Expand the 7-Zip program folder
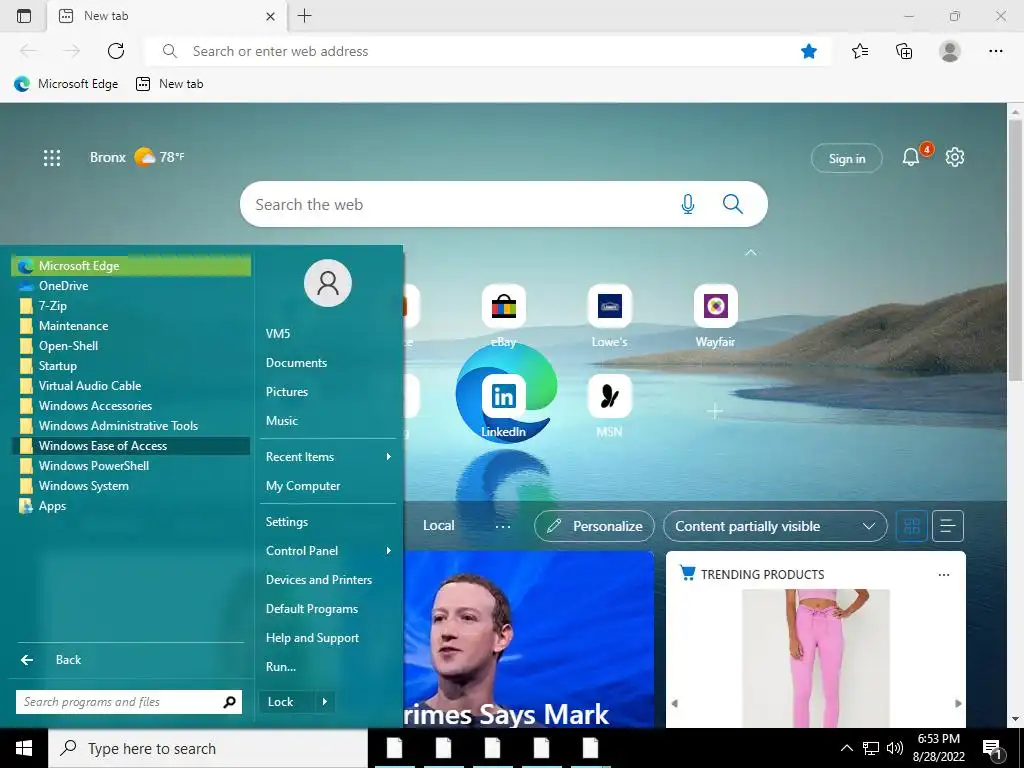Screen dimensions: 1024x768 click(x=131, y=306)
